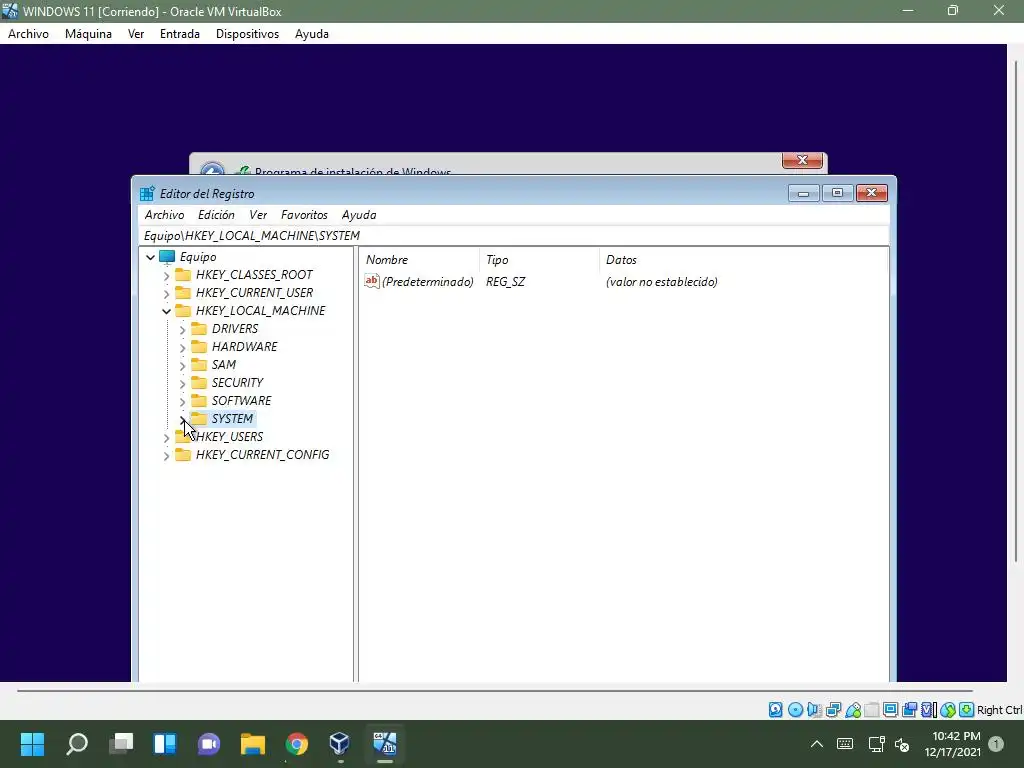Expand the HARDWARE key chevron
The image size is (1024, 768).
coord(182,347)
